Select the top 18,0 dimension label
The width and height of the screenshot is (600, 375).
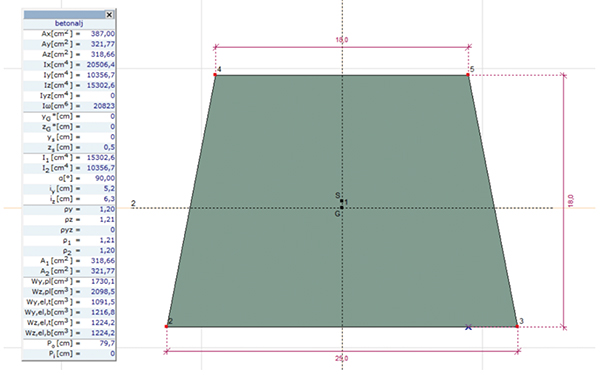coord(342,40)
